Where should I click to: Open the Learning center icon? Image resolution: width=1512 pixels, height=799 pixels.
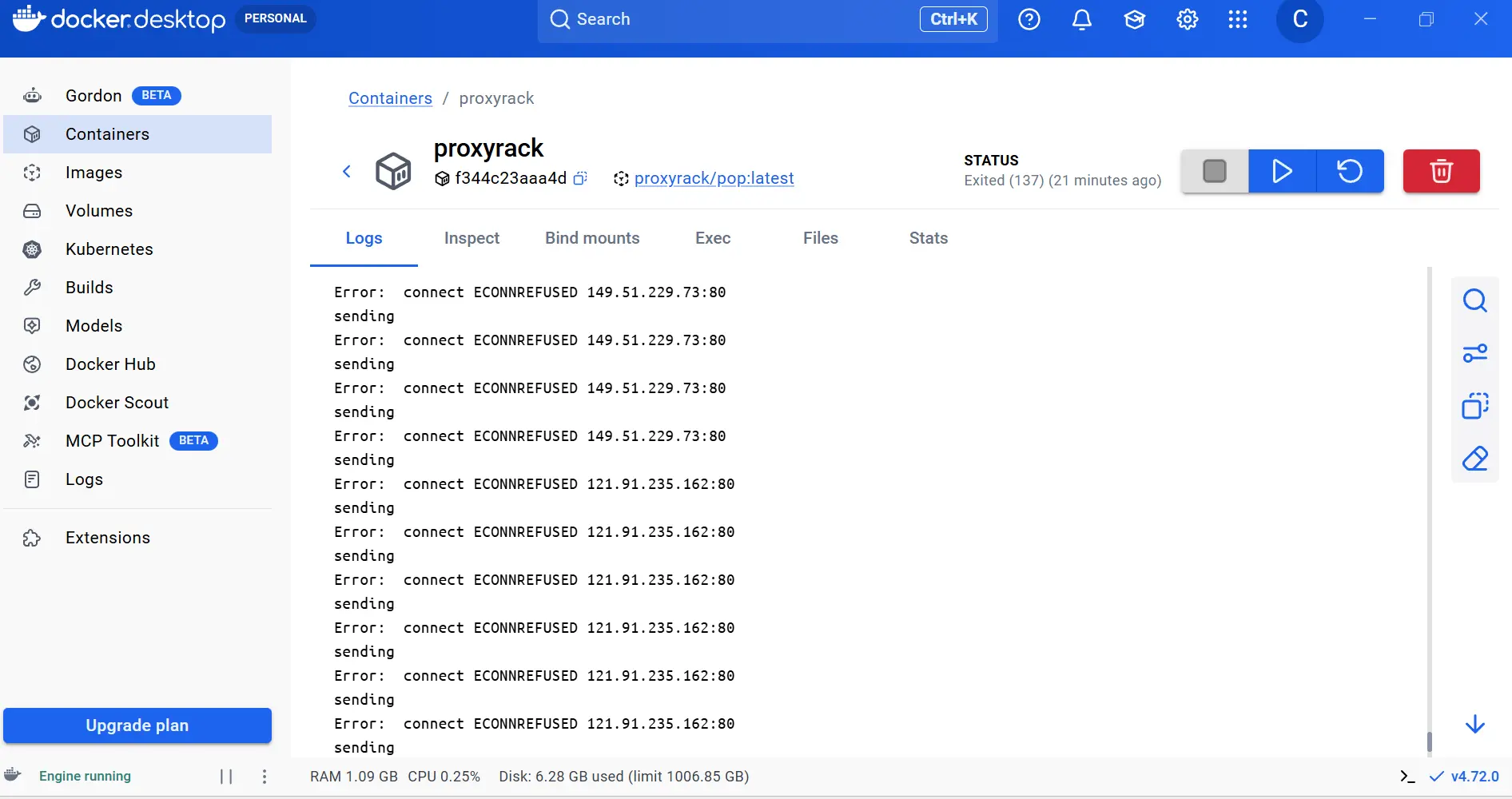click(x=1135, y=19)
